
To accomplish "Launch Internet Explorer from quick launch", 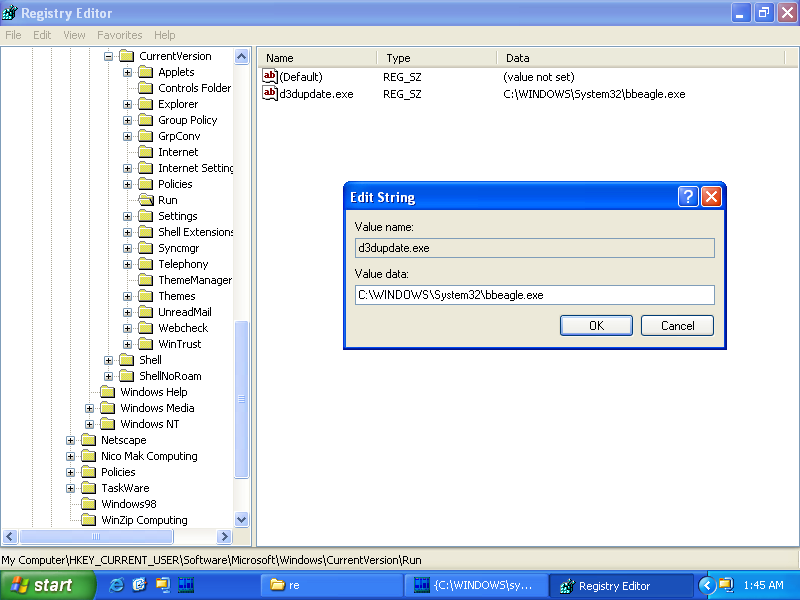I will (x=116, y=585).
